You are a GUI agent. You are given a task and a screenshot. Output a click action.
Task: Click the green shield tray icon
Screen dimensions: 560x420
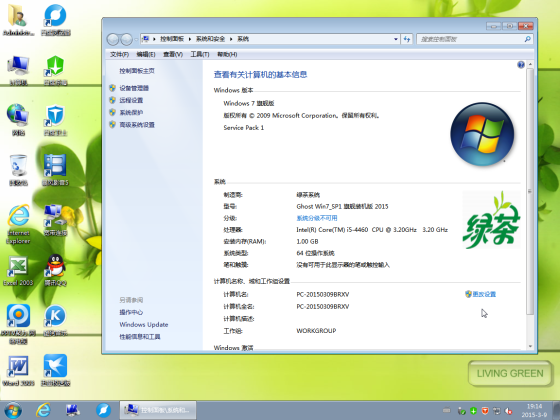tap(473, 411)
